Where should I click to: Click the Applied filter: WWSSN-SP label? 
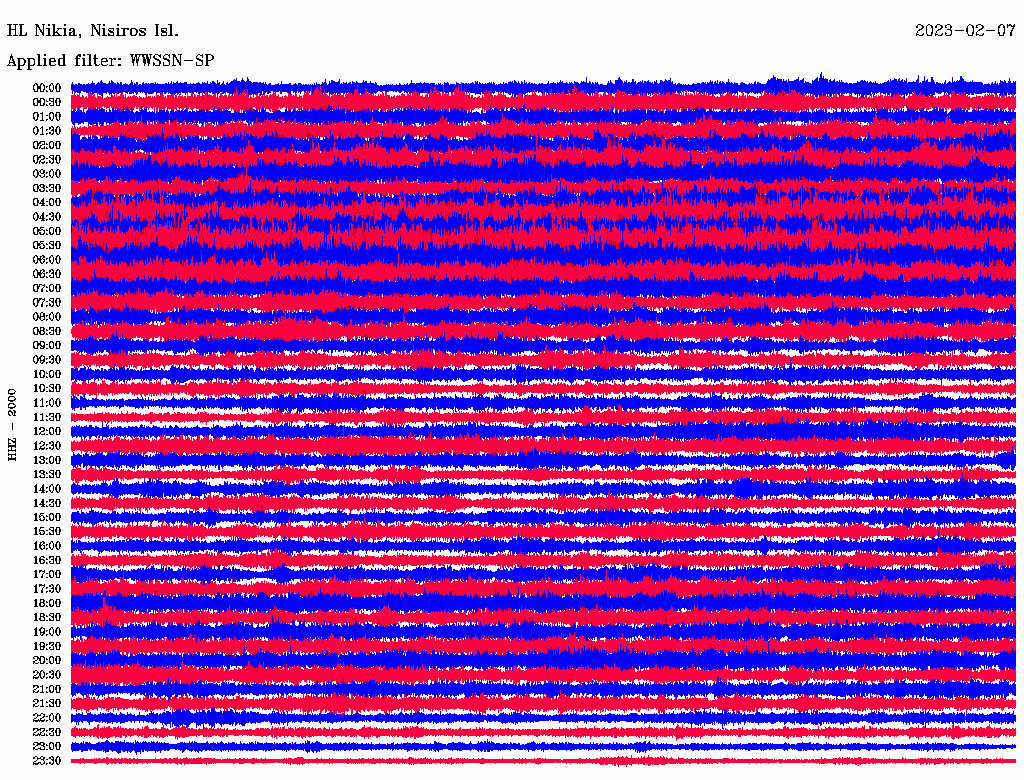point(110,61)
